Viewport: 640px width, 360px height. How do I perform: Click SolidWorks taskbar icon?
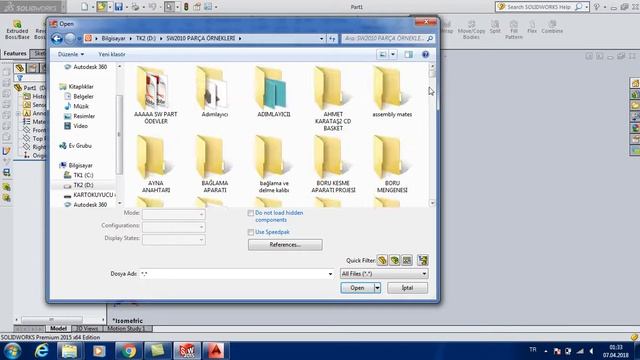coord(187,351)
